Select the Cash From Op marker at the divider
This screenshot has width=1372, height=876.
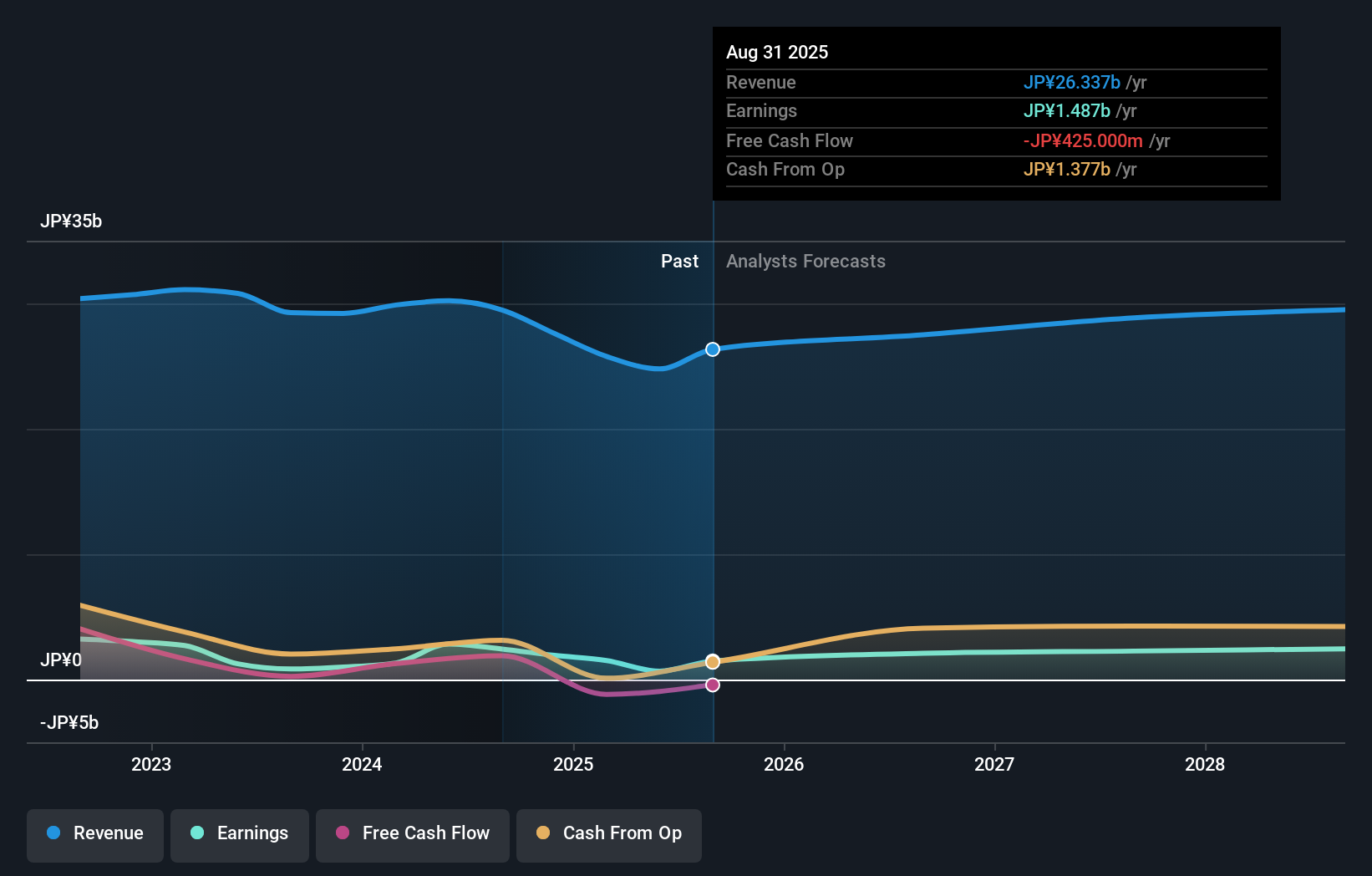[712, 661]
